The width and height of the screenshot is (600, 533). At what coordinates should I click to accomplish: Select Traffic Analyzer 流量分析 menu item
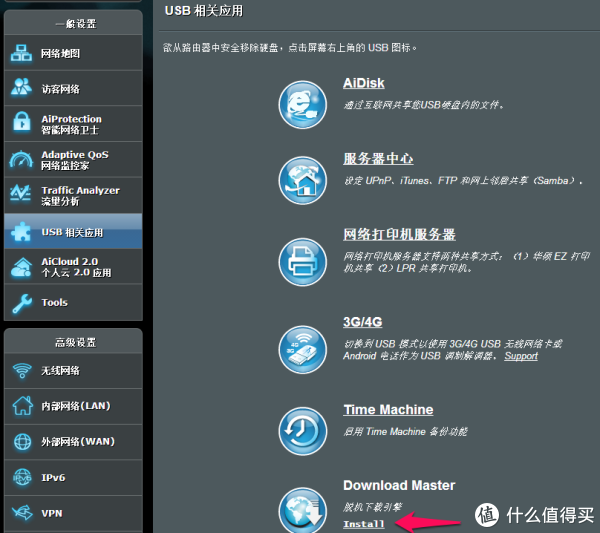click(x=73, y=195)
